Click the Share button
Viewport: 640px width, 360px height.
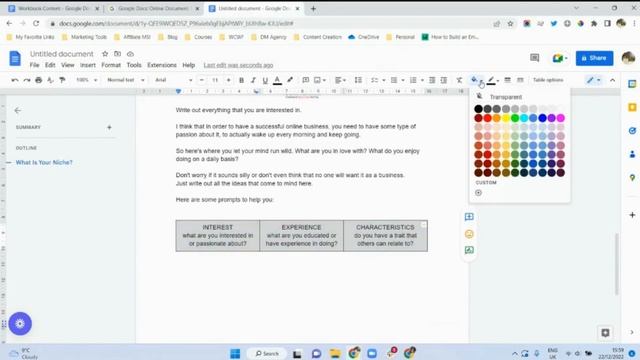coord(594,58)
